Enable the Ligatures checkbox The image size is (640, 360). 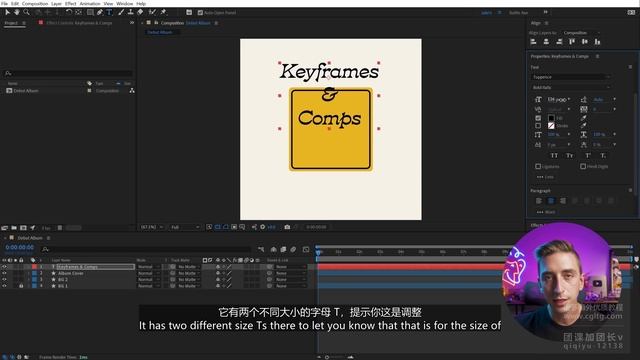pyautogui.click(x=538, y=167)
